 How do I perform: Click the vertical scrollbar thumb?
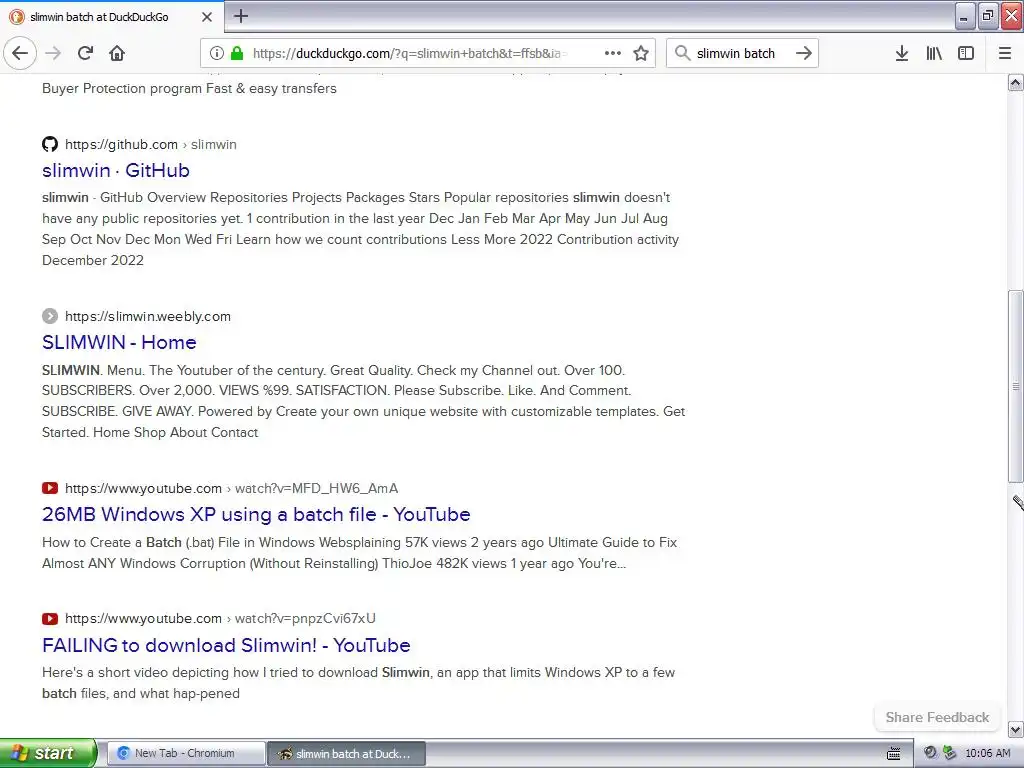[x=1016, y=385]
